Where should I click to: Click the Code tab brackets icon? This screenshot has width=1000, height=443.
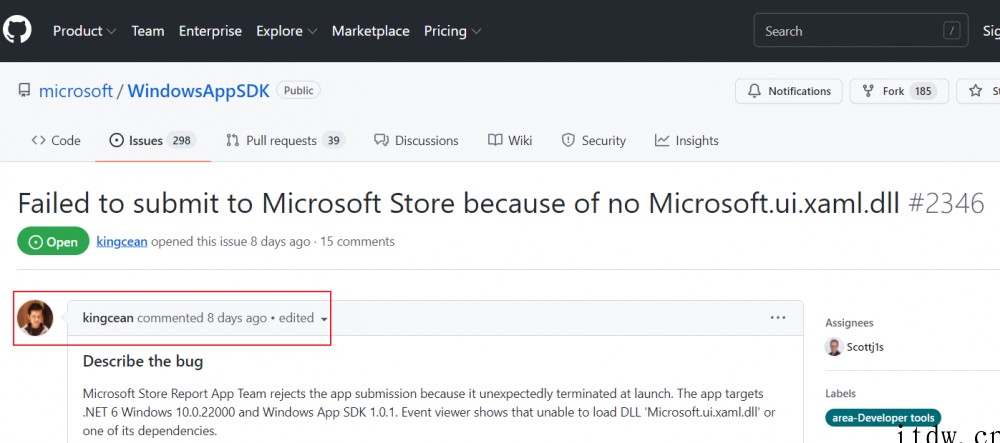38,140
